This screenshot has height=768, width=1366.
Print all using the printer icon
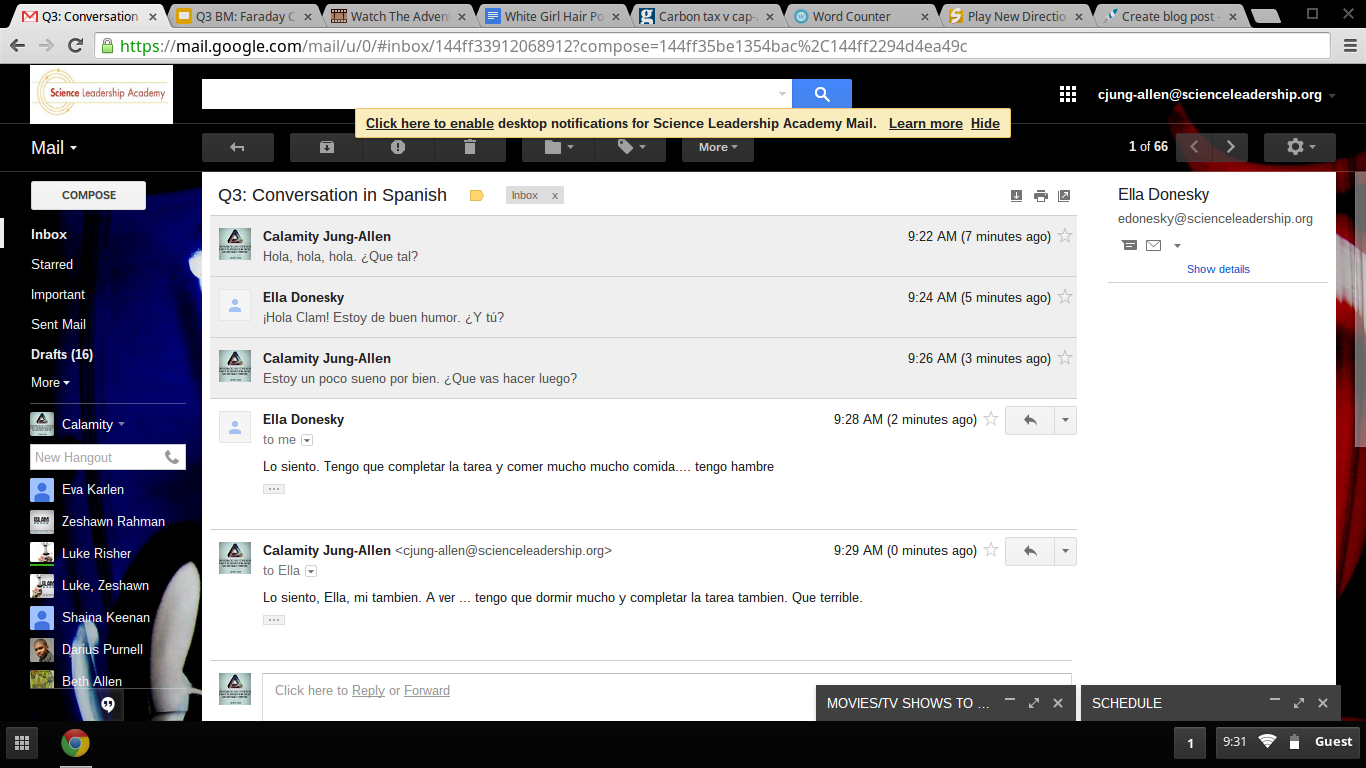tap(1040, 196)
